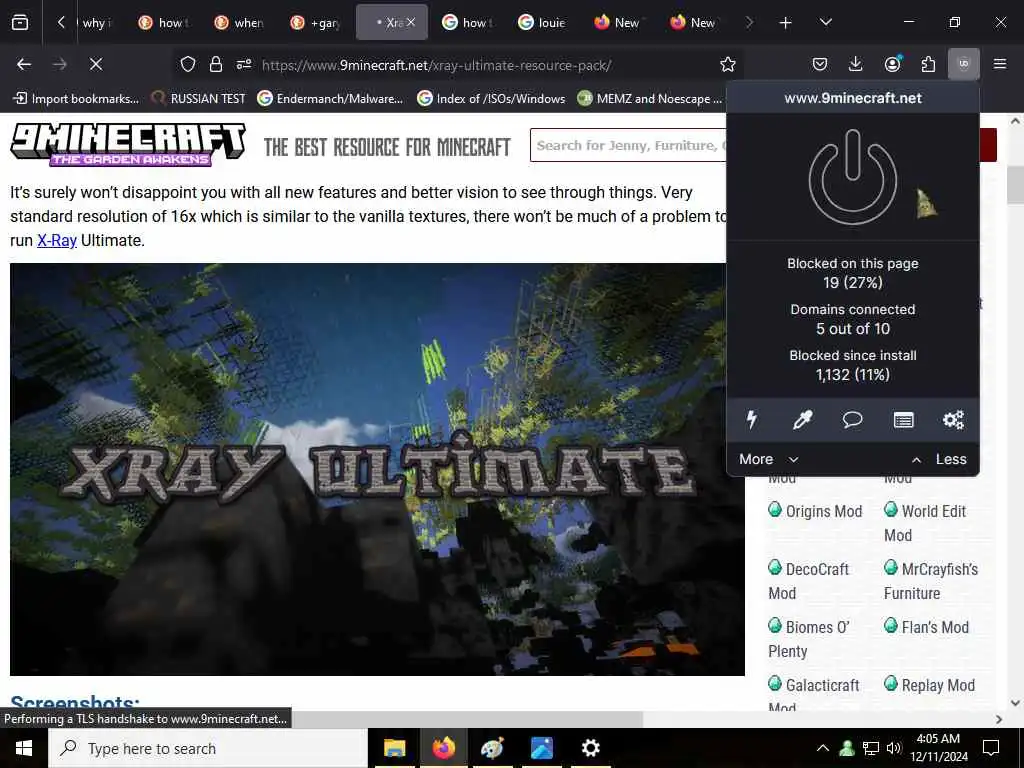View site security padlock info
This screenshot has width=1024, height=768.
(216, 64)
